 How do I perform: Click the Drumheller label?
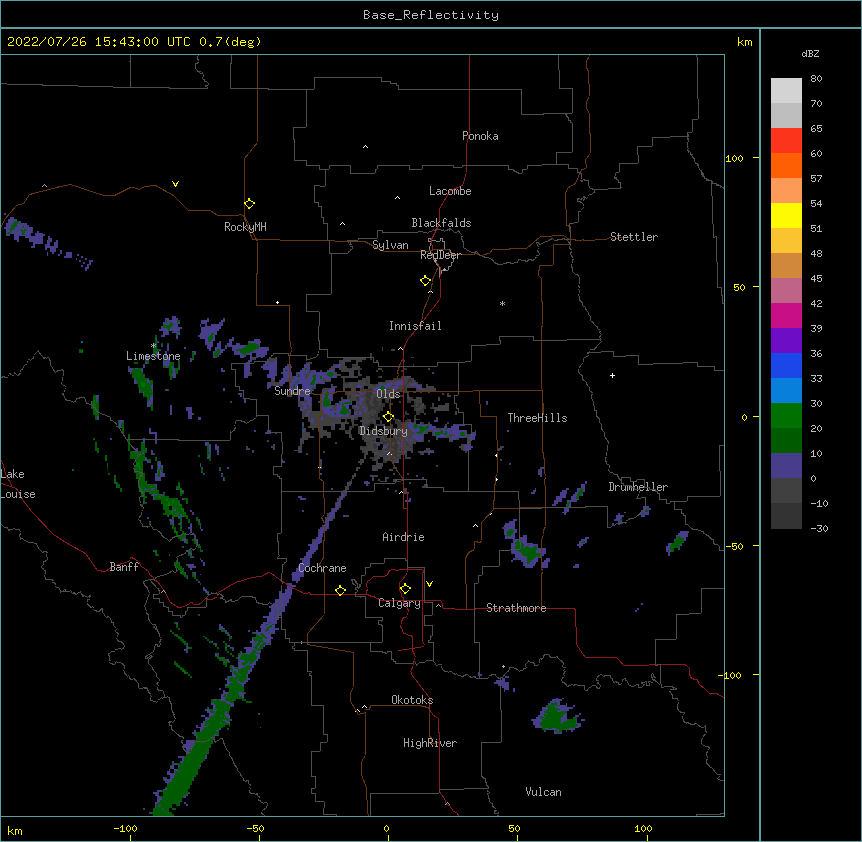(x=638, y=487)
